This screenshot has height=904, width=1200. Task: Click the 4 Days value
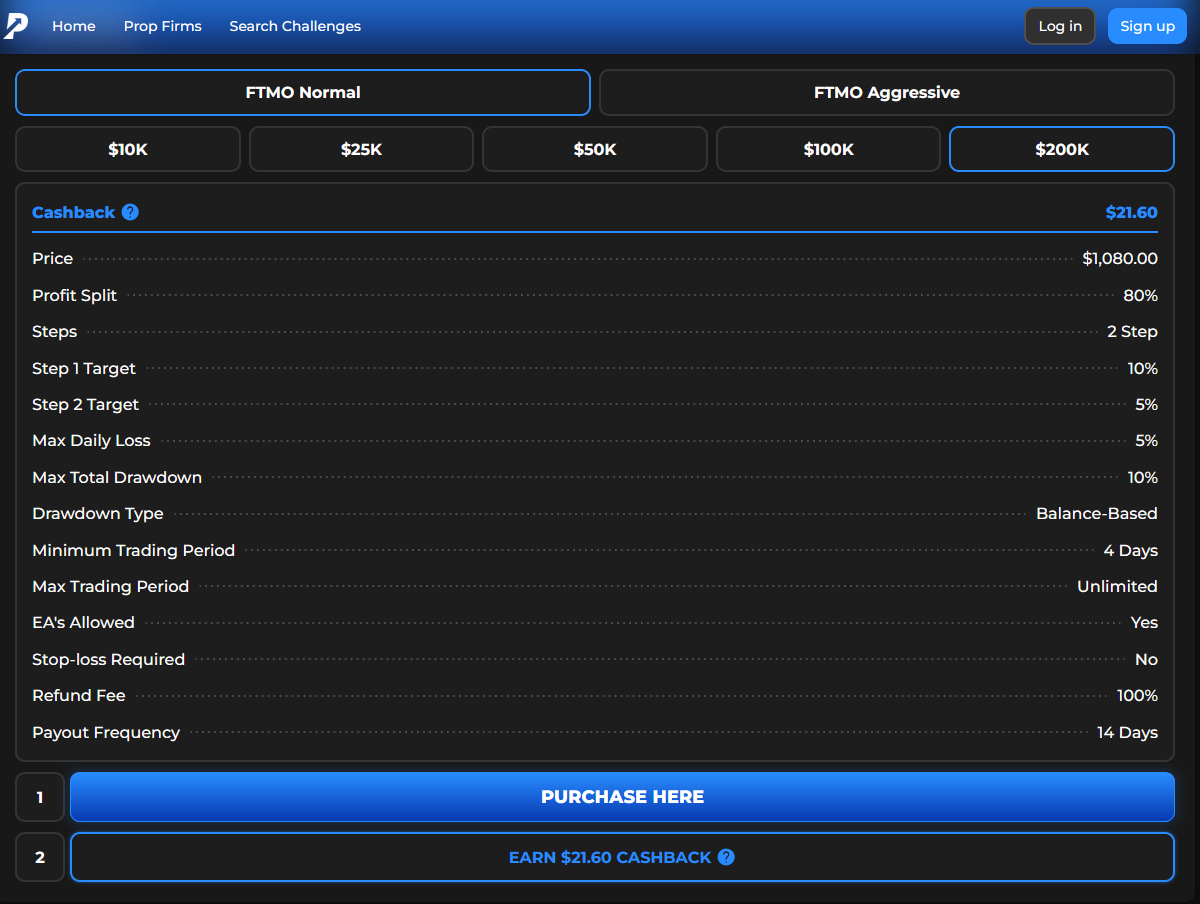pyautogui.click(x=1131, y=550)
